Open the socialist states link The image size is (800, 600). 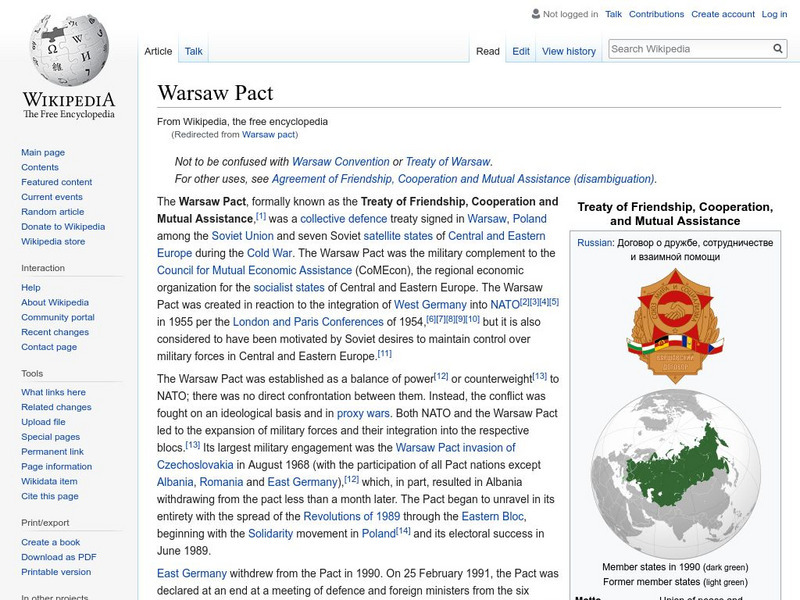pyautogui.click(x=289, y=287)
